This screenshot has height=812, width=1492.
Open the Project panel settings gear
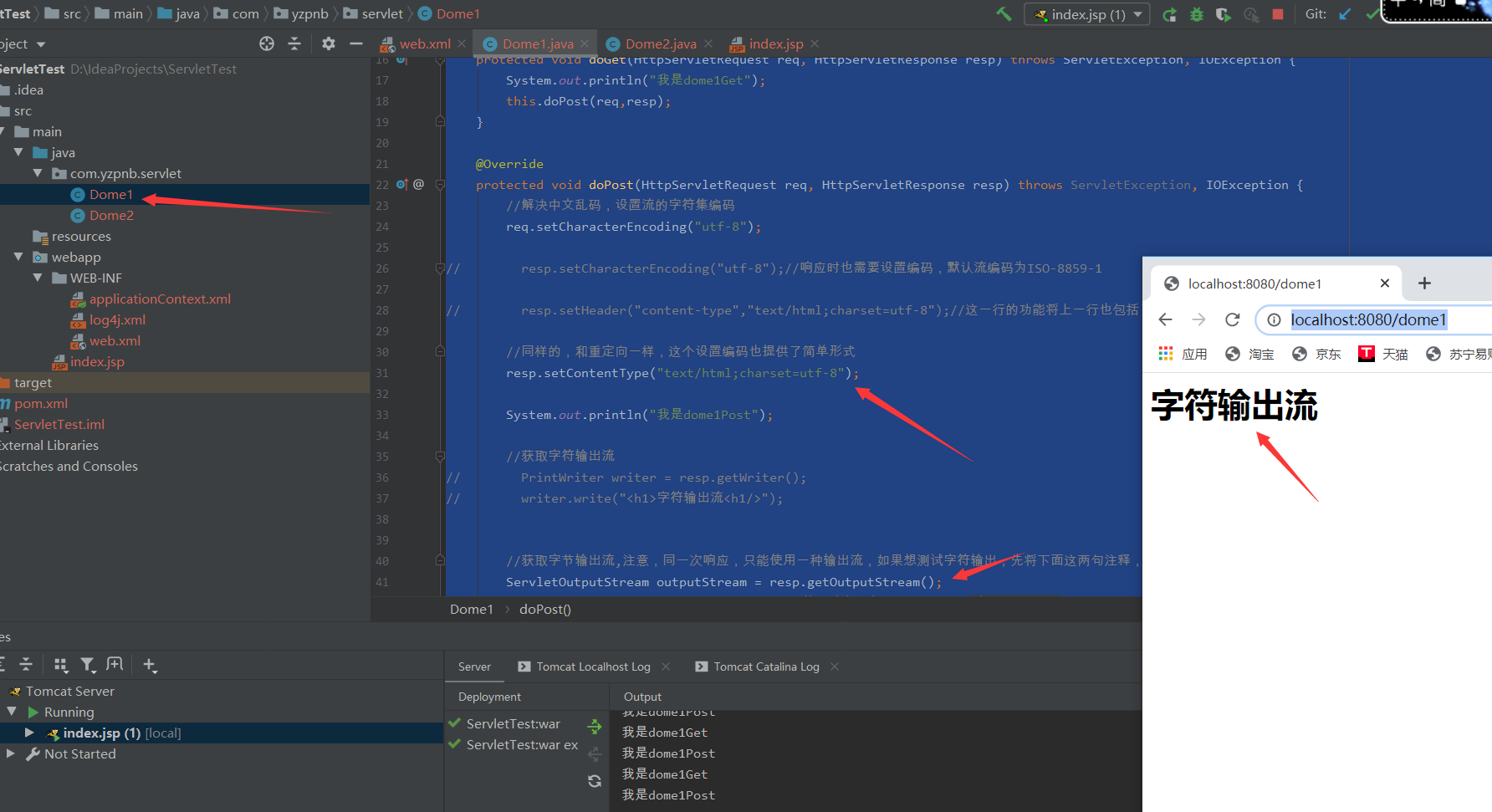[329, 43]
